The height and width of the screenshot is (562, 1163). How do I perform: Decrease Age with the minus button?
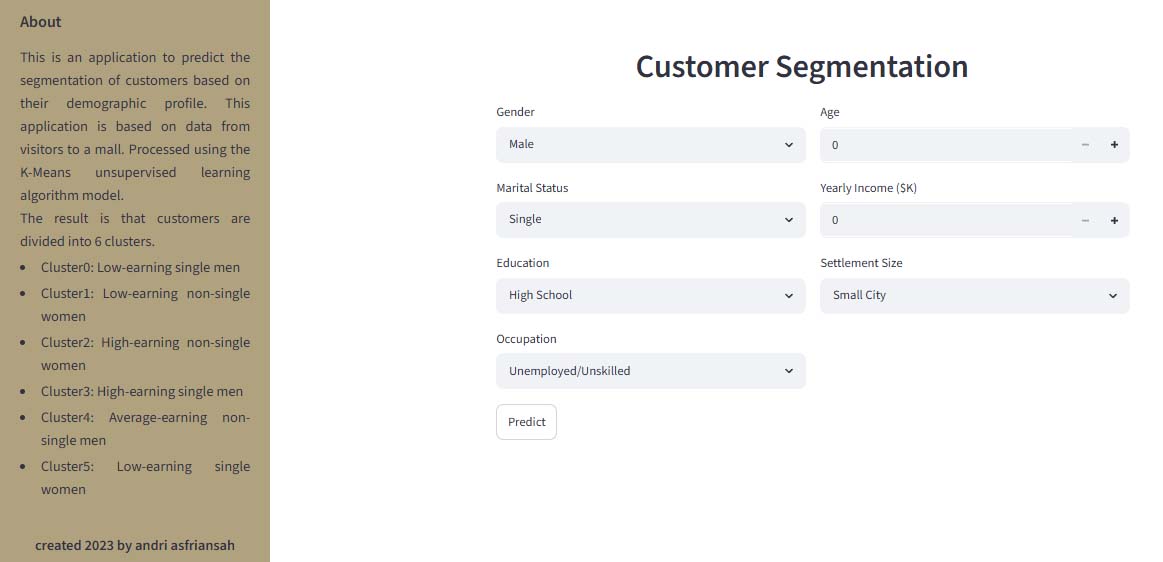[x=1085, y=145]
